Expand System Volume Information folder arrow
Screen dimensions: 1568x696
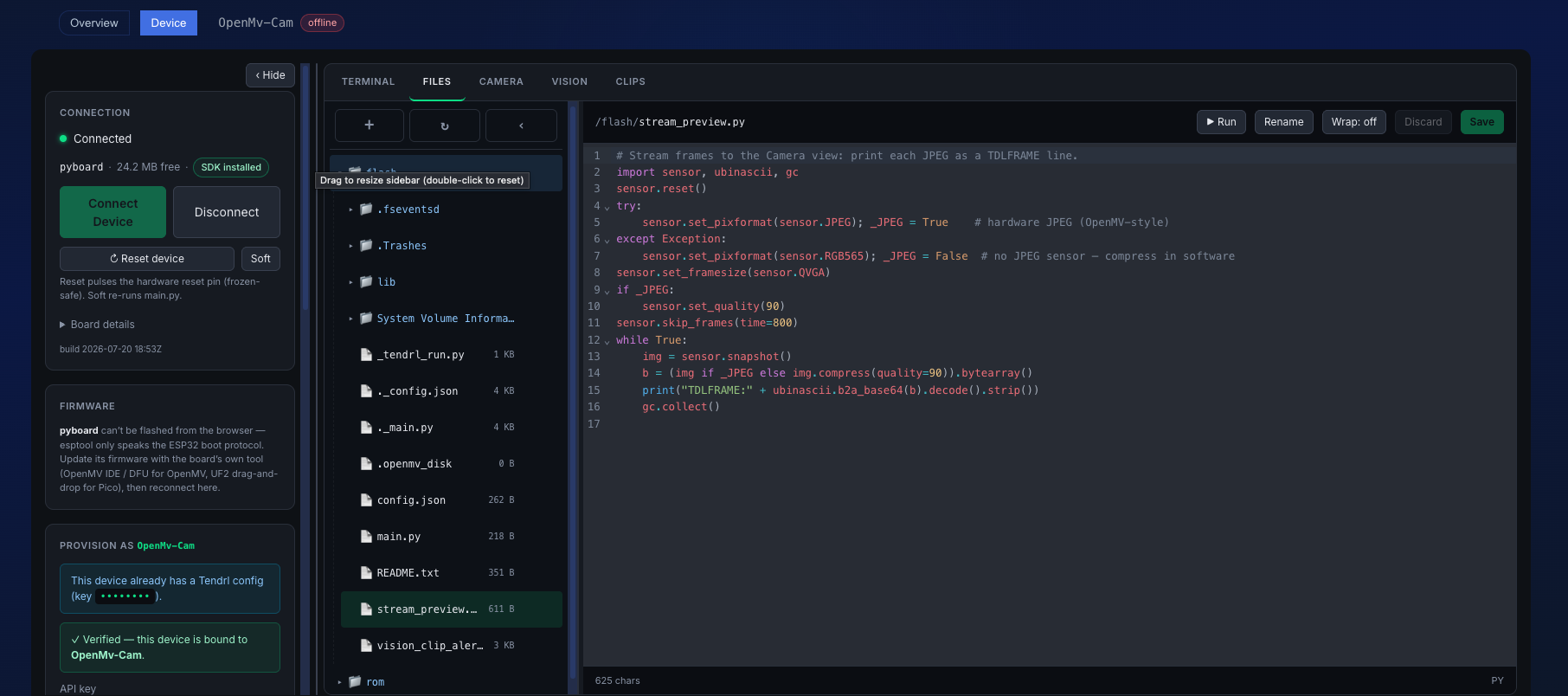click(x=350, y=319)
